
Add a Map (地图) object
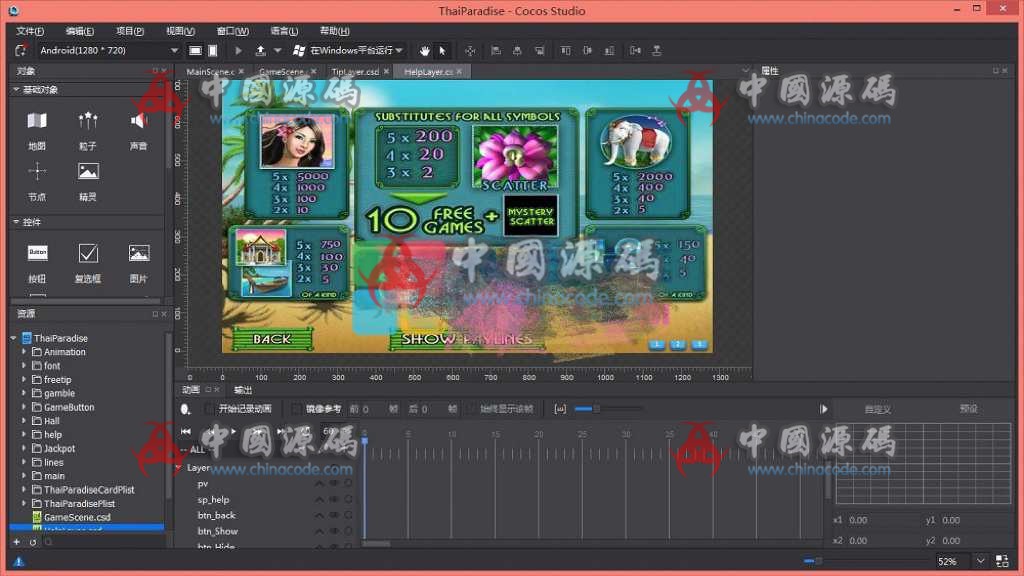(37, 131)
